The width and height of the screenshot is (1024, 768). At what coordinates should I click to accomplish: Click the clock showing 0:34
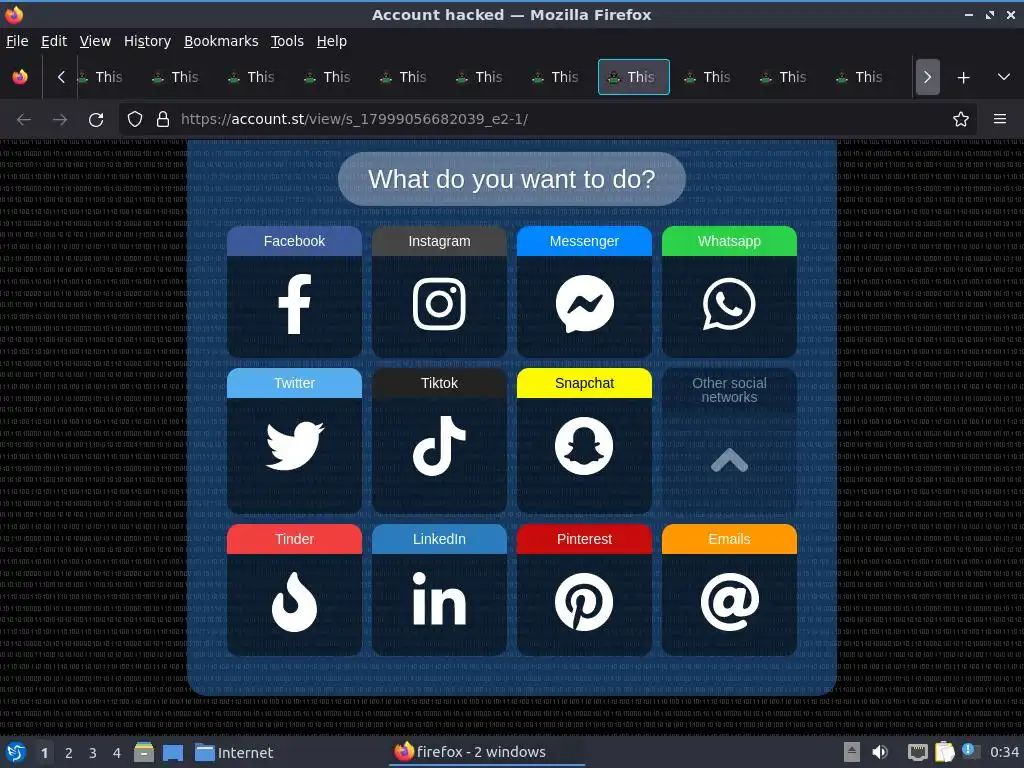click(1004, 752)
